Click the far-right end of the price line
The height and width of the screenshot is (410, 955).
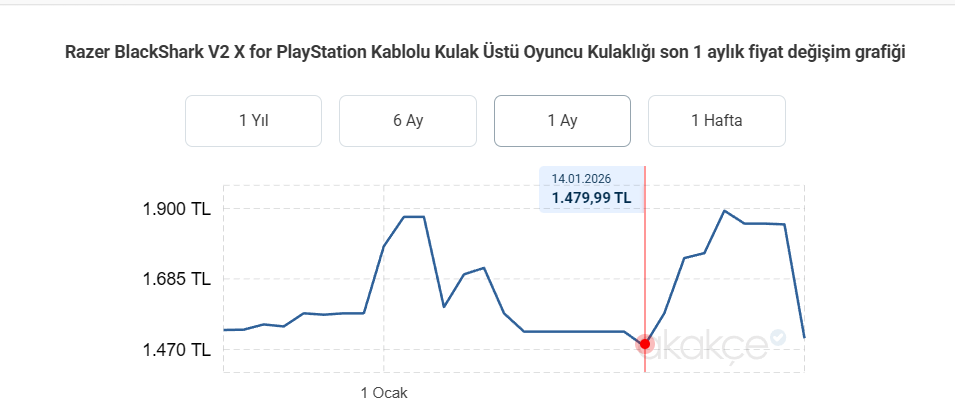pyautogui.click(x=804, y=337)
